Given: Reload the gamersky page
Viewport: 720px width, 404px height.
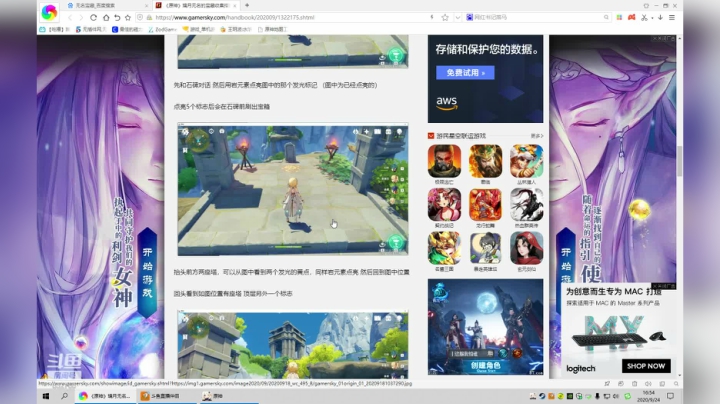Looking at the screenshot, I should coord(93,17).
